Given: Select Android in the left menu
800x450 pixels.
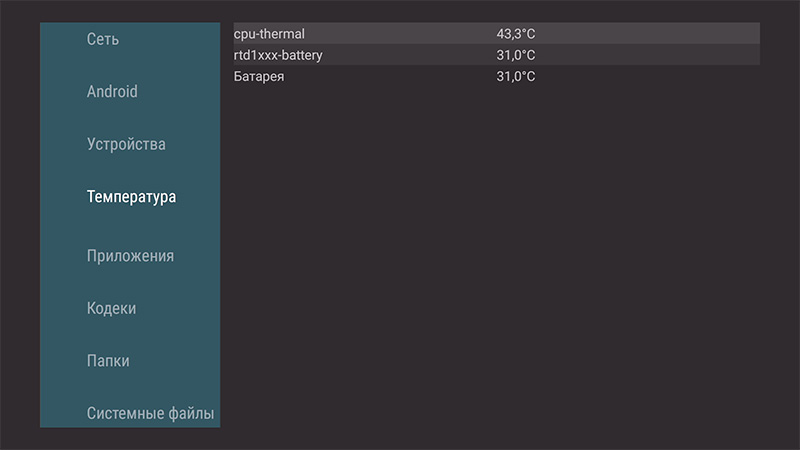Looking at the screenshot, I should pos(112,92).
